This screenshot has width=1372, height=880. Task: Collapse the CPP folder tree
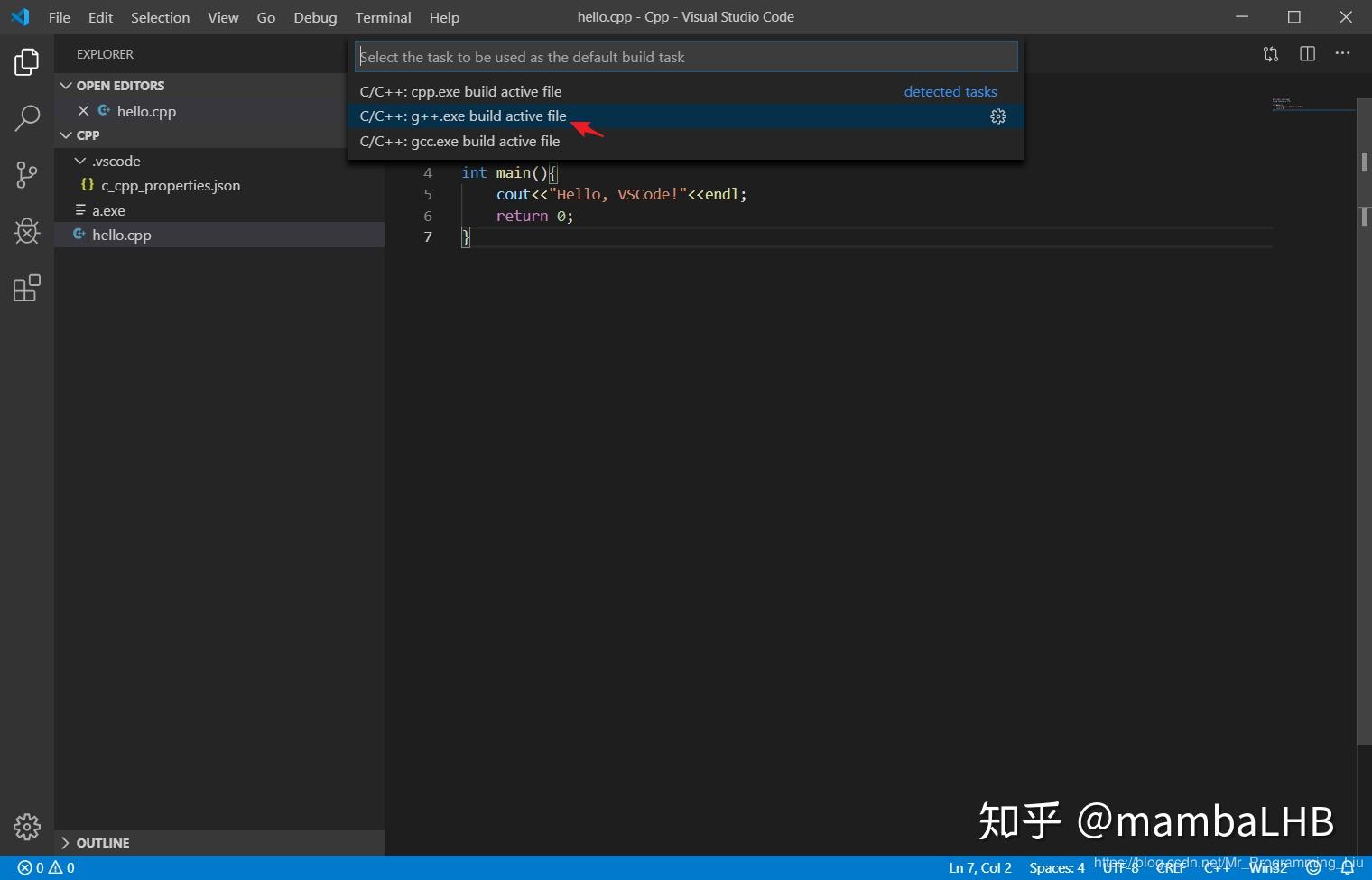(66, 134)
